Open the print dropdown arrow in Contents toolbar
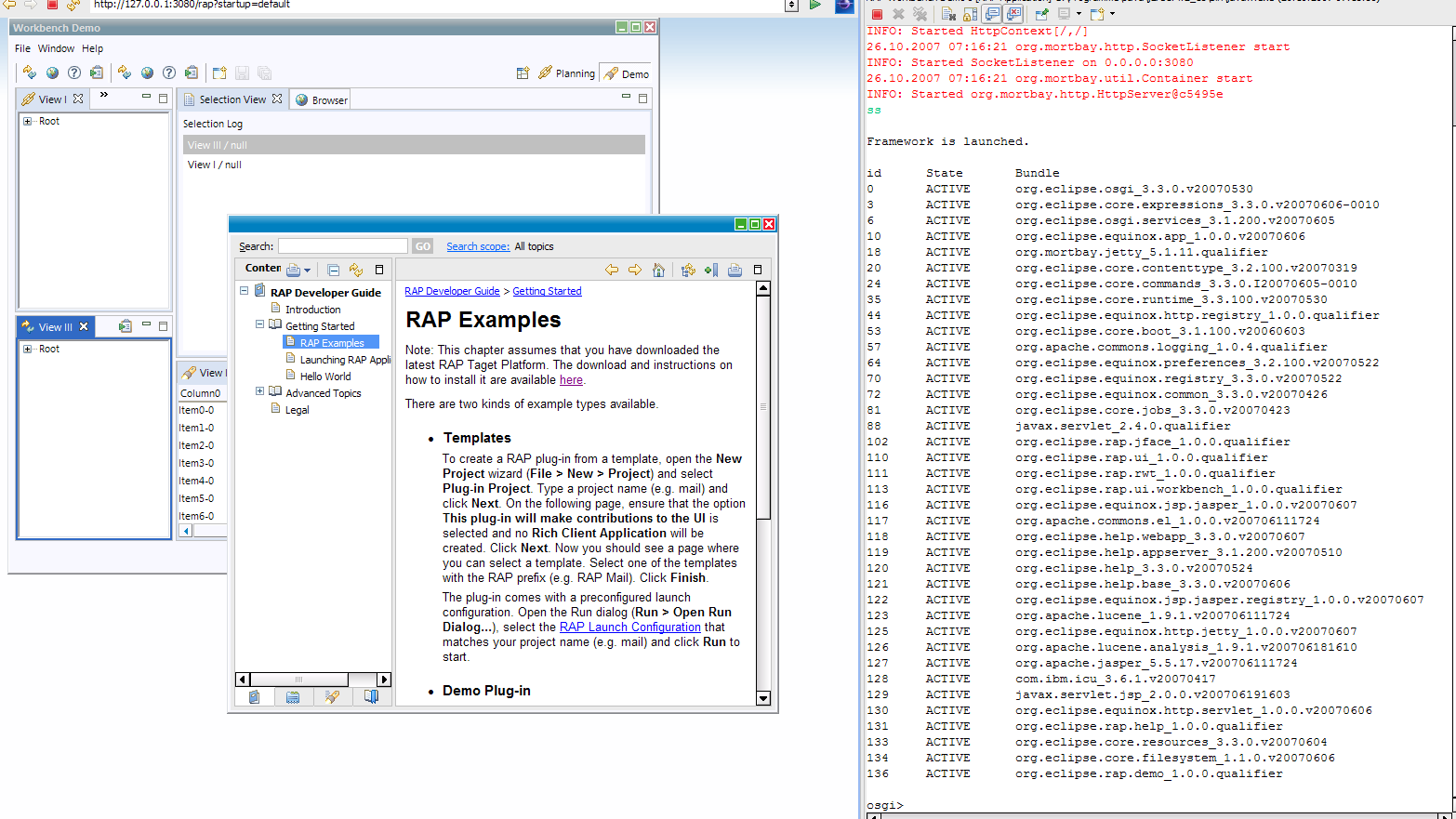This screenshot has height=819, width=1456. click(x=307, y=271)
